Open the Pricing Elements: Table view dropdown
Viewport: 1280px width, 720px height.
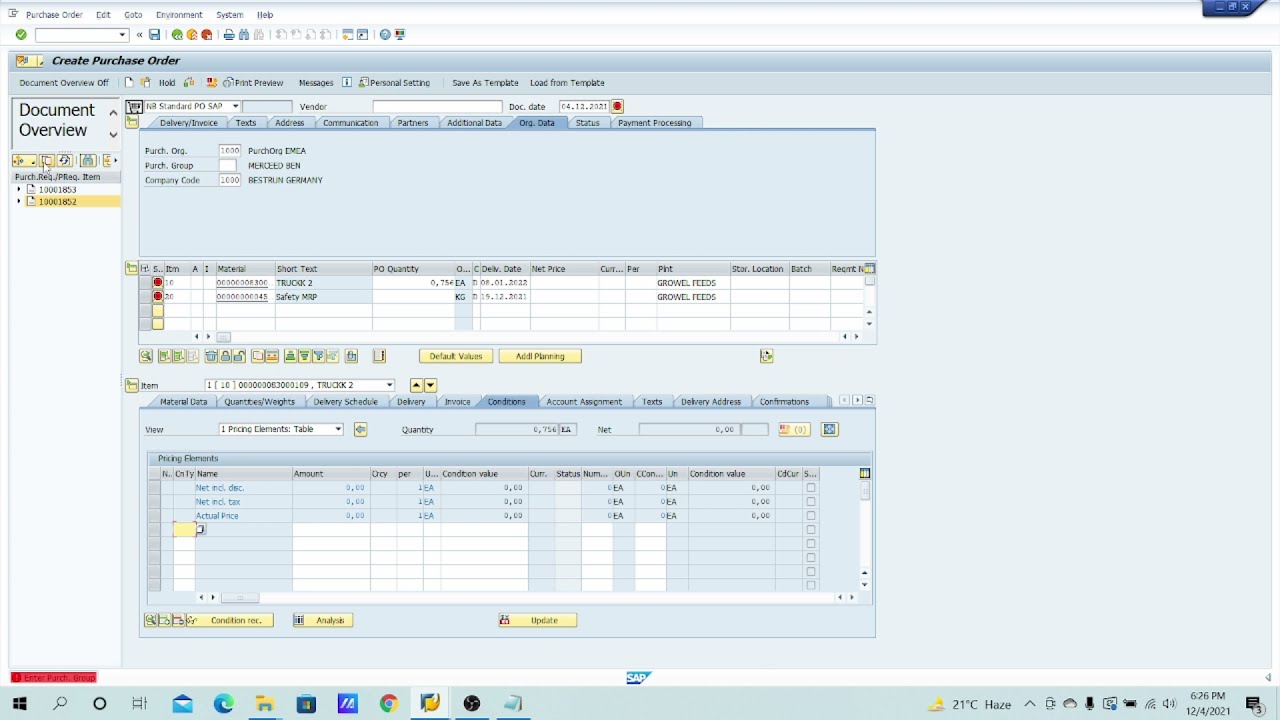(x=338, y=429)
